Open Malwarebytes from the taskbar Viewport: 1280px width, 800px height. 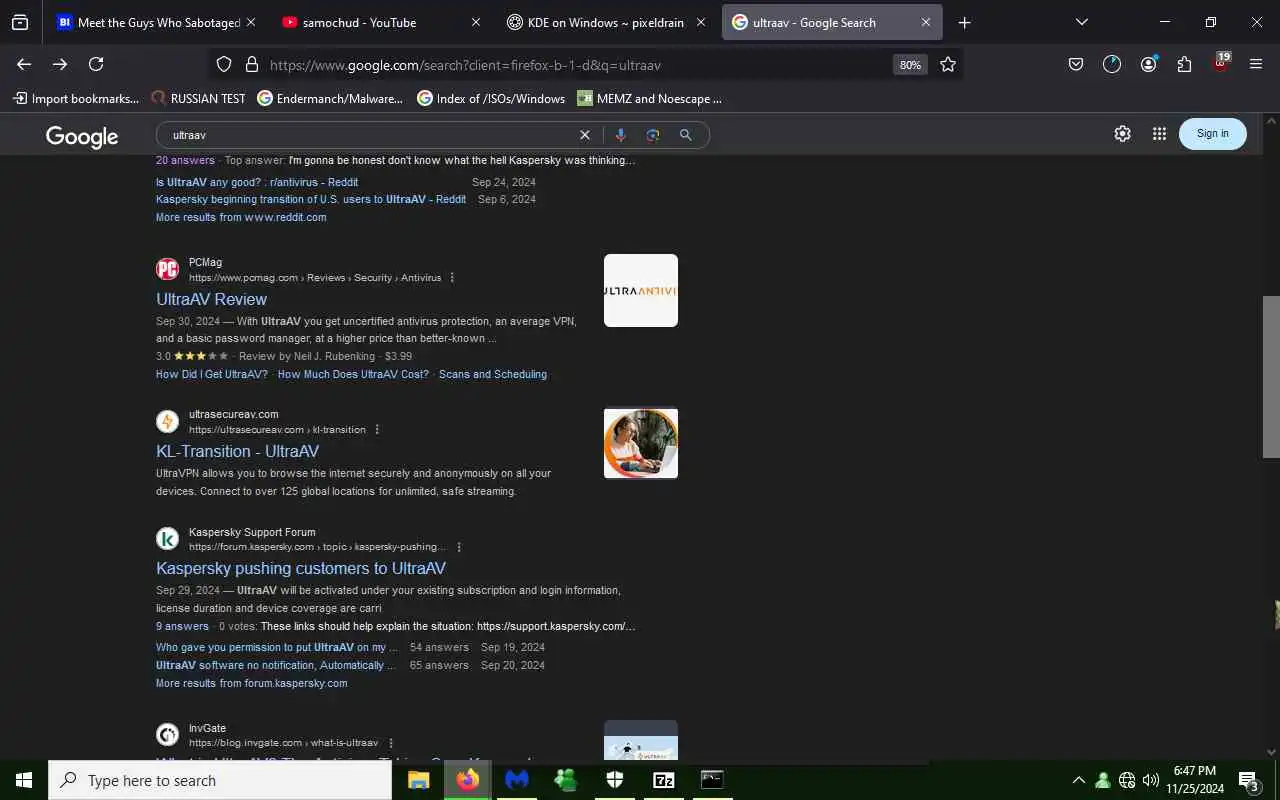[x=517, y=780]
